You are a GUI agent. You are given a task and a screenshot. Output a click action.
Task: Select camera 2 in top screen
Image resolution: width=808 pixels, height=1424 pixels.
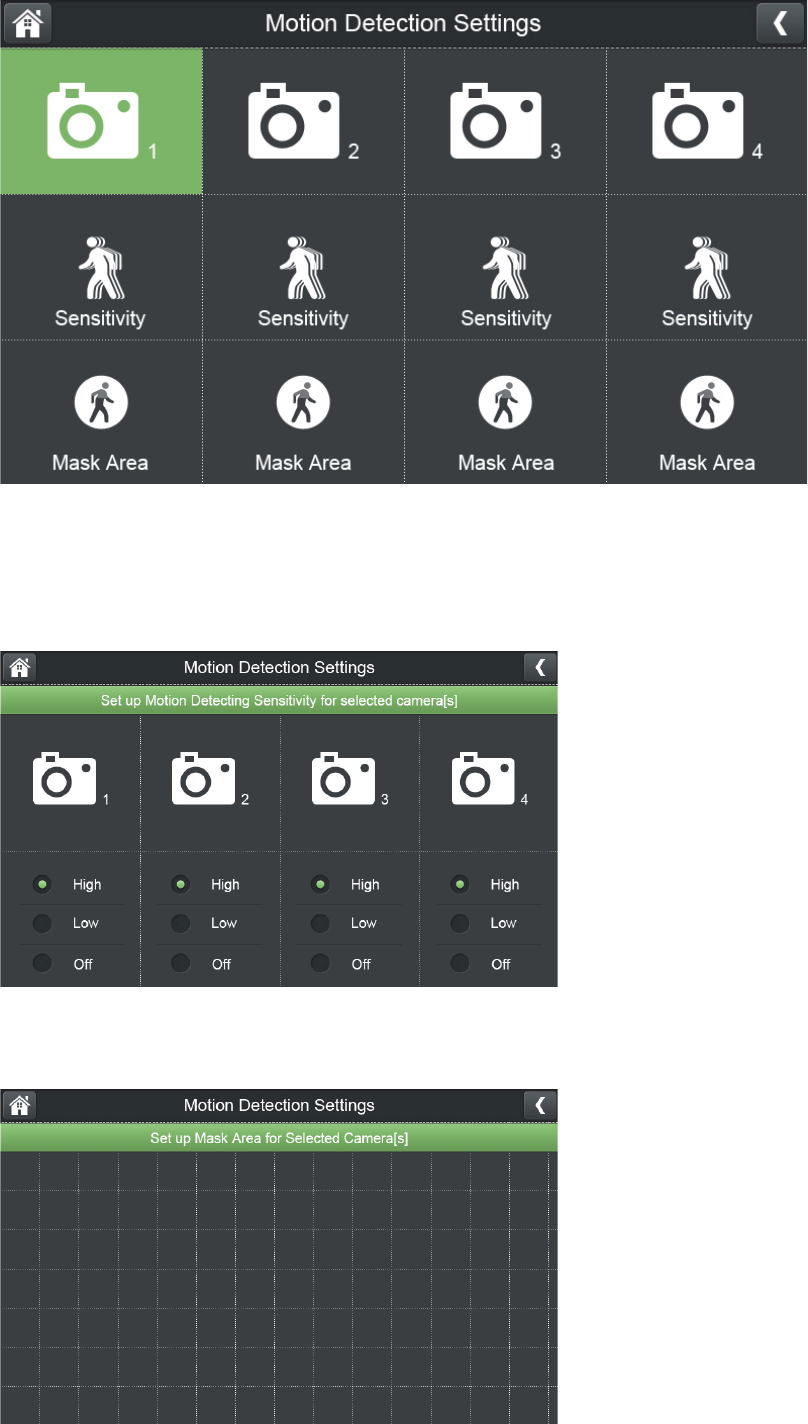pos(303,121)
